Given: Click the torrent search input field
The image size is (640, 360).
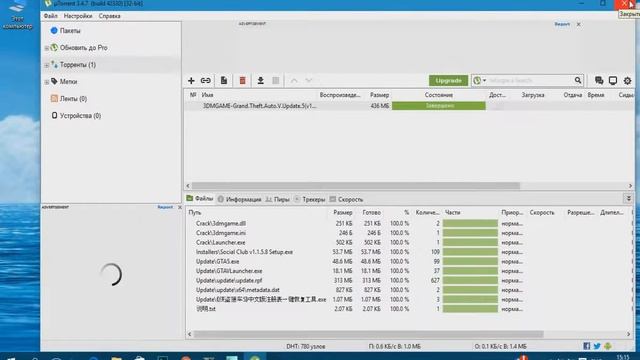Looking at the screenshot, I should [x=530, y=80].
